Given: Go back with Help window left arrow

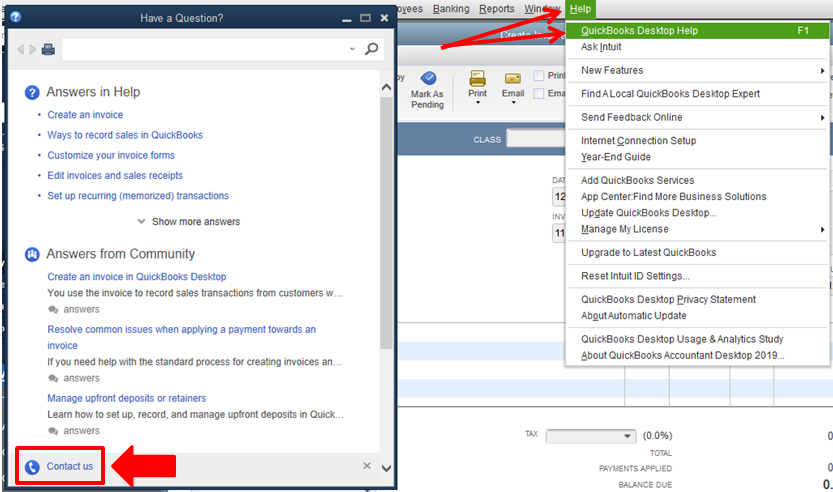Looking at the screenshot, I should tap(21, 49).
